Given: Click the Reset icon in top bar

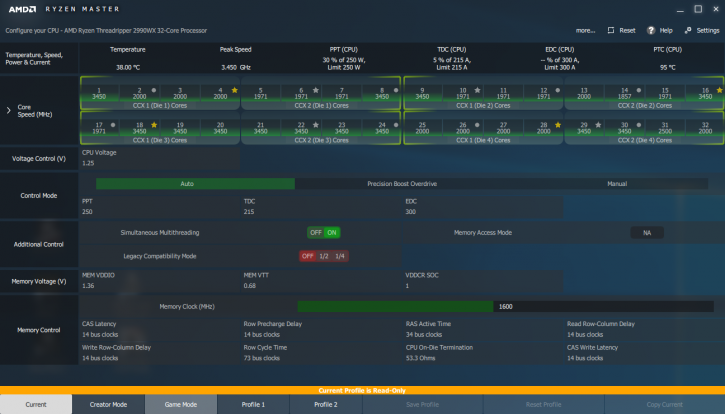Looking at the screenshot, I should point(611,30).
